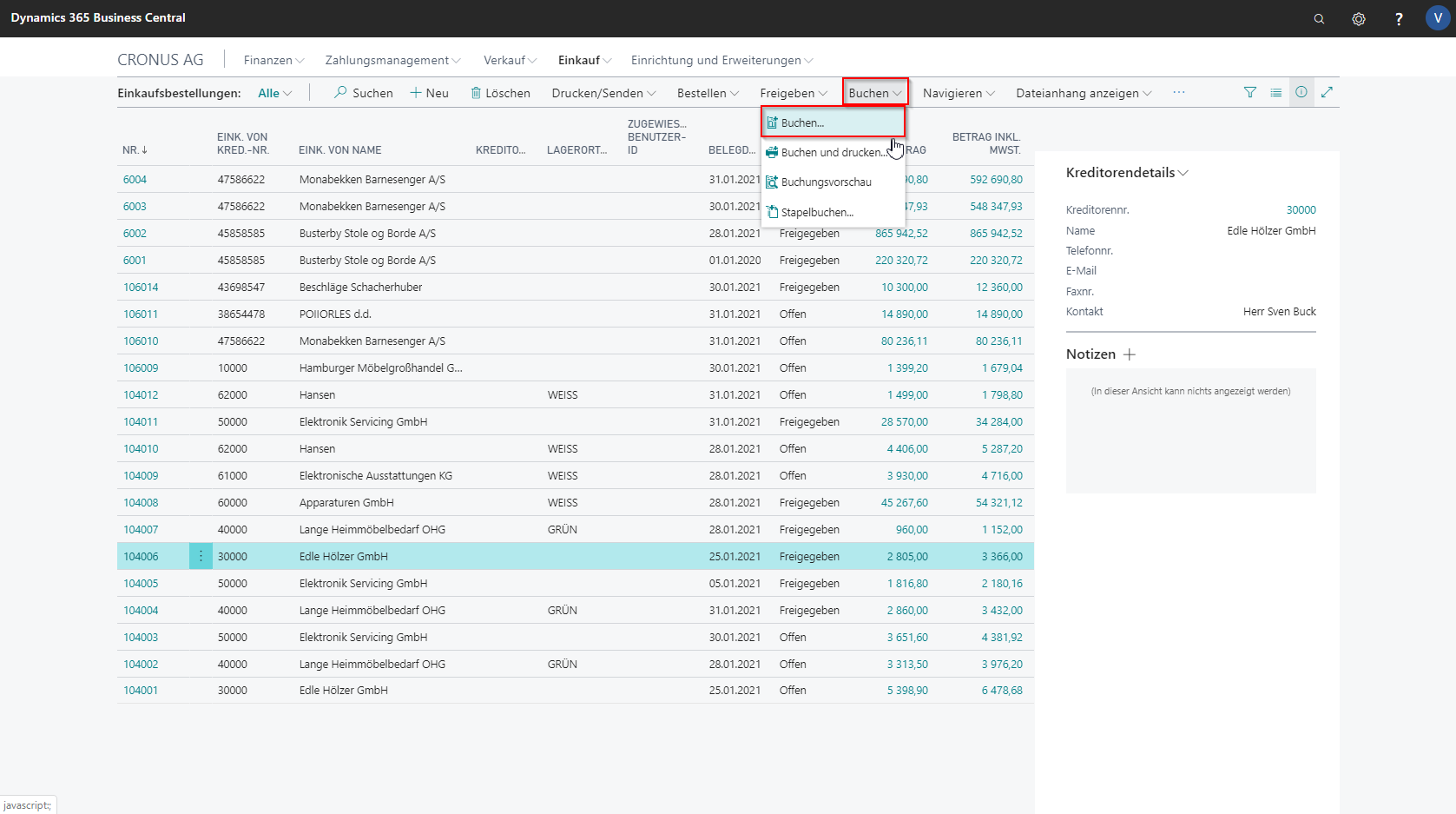Open row options for order 104006

(x=201, y=556)
